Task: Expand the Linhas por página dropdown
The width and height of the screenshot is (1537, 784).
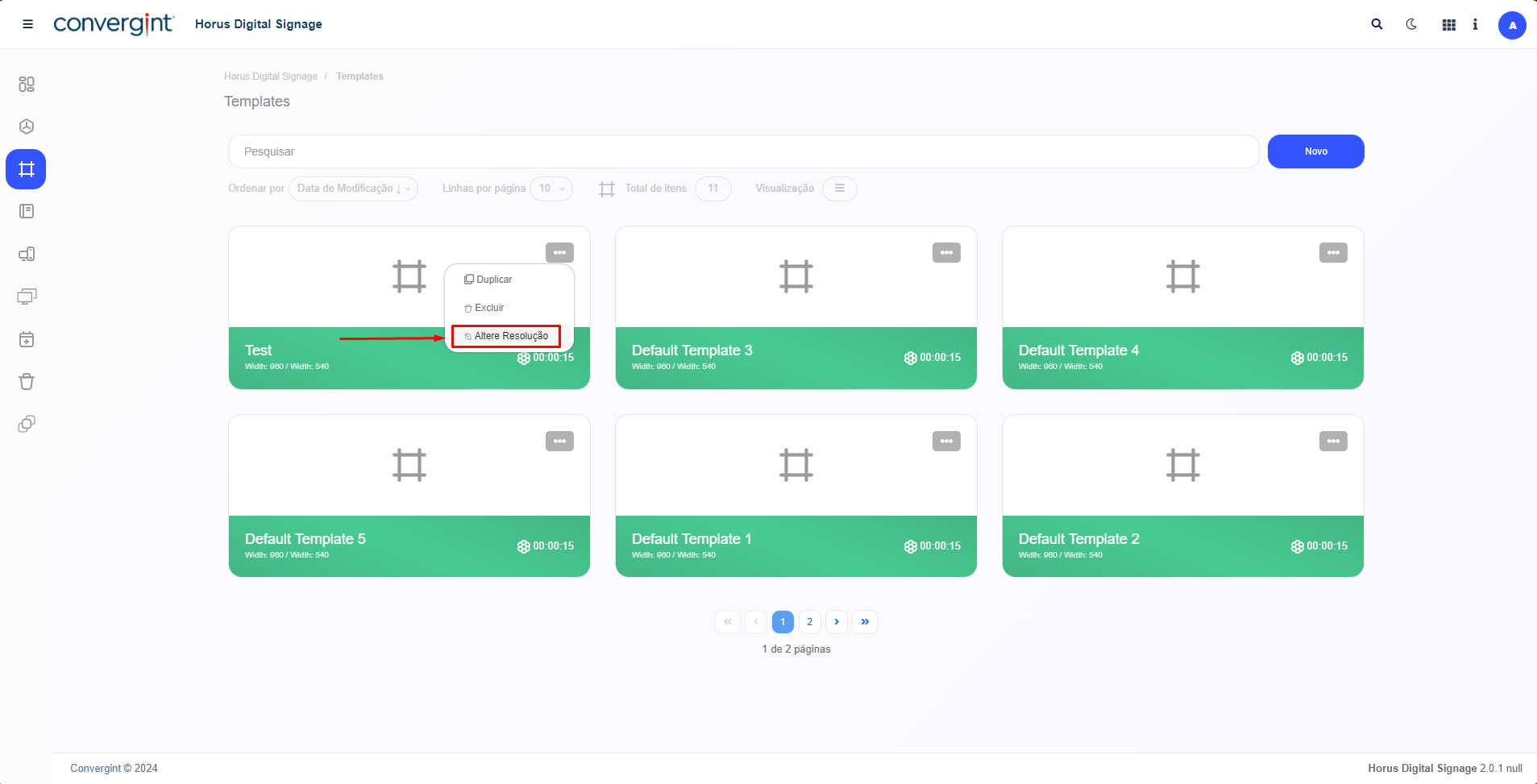Action: (551, 189)
